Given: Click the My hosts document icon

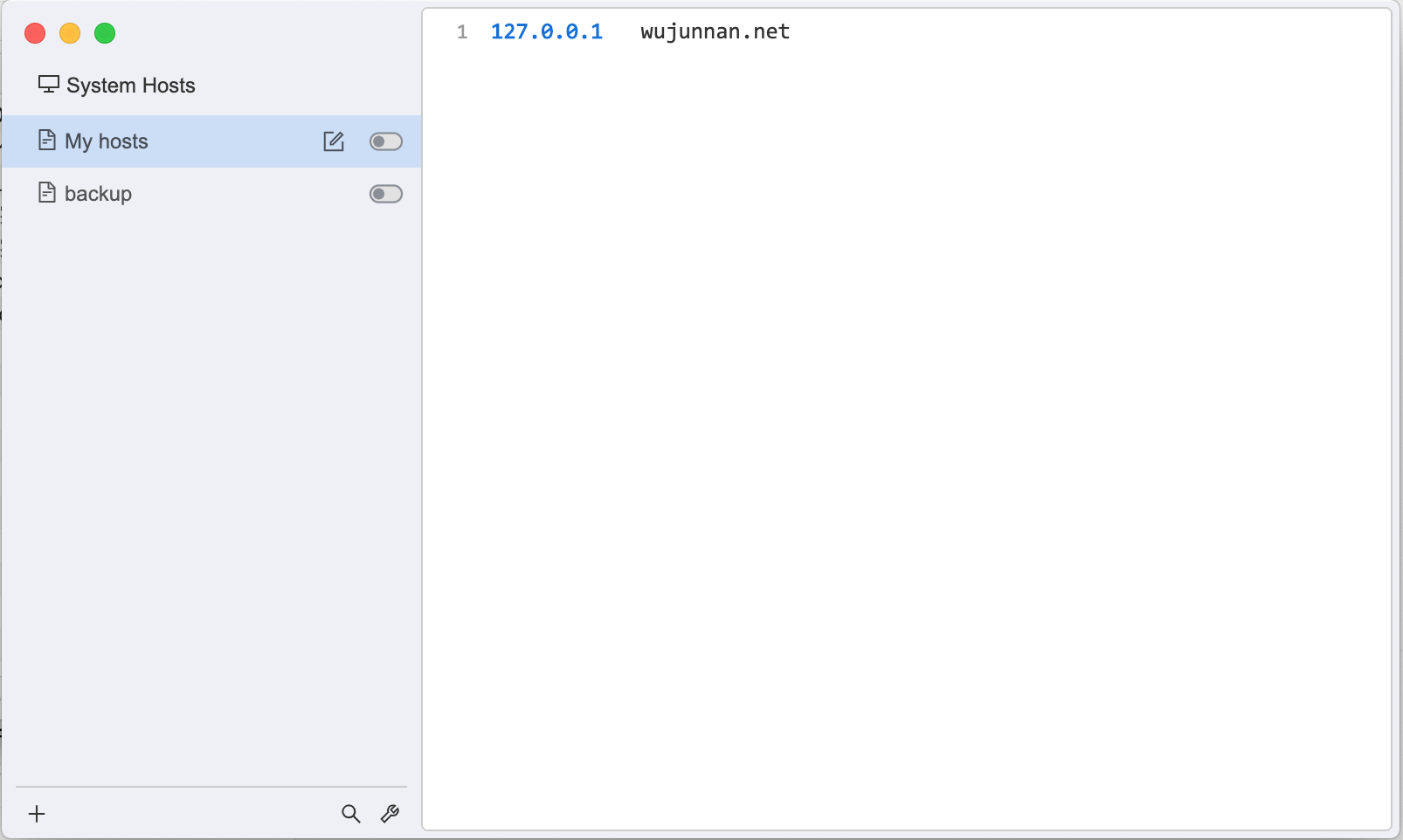Looking at the screenshot, I should [47, 141].
